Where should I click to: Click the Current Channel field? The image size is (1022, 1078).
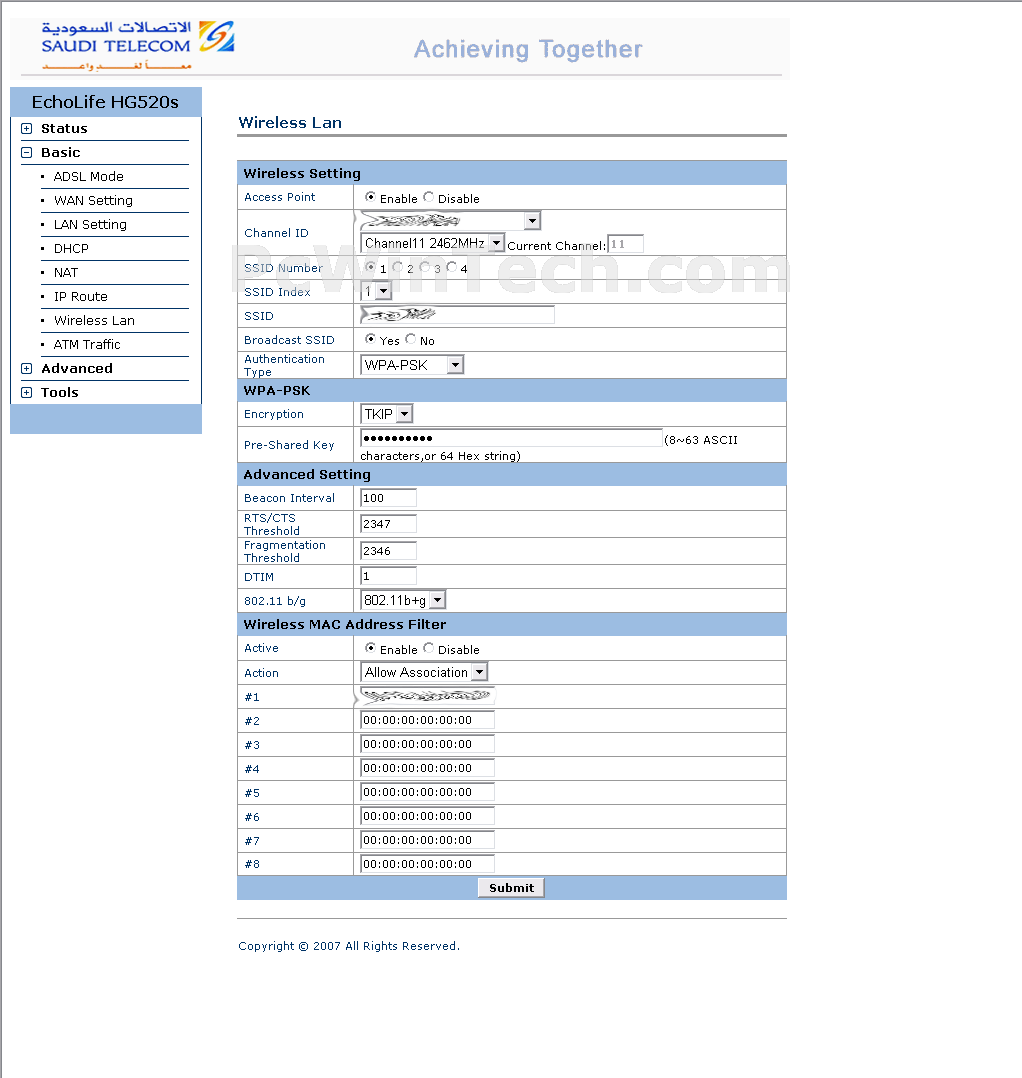625,244
